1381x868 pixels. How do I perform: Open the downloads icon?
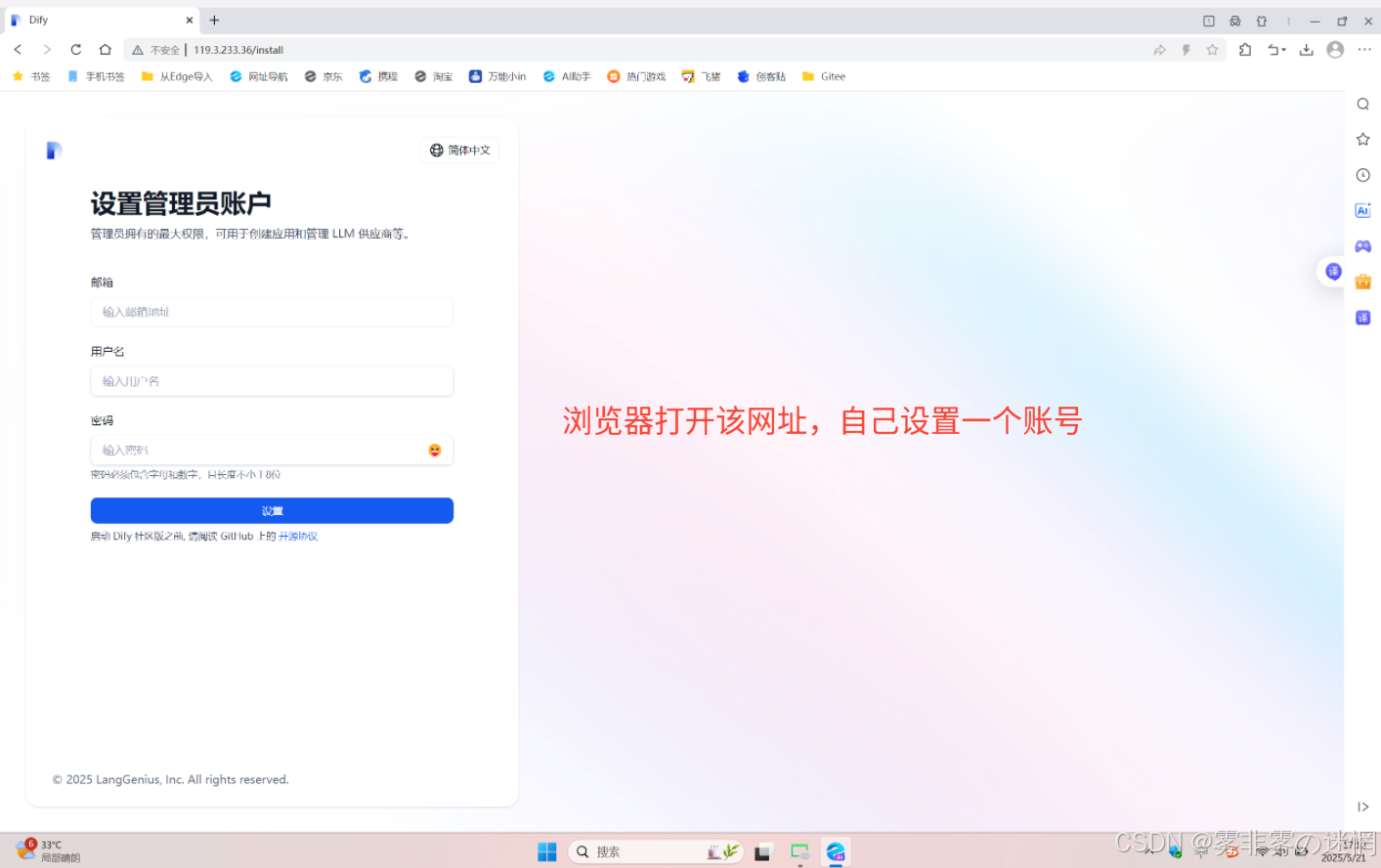point(1306,50)
